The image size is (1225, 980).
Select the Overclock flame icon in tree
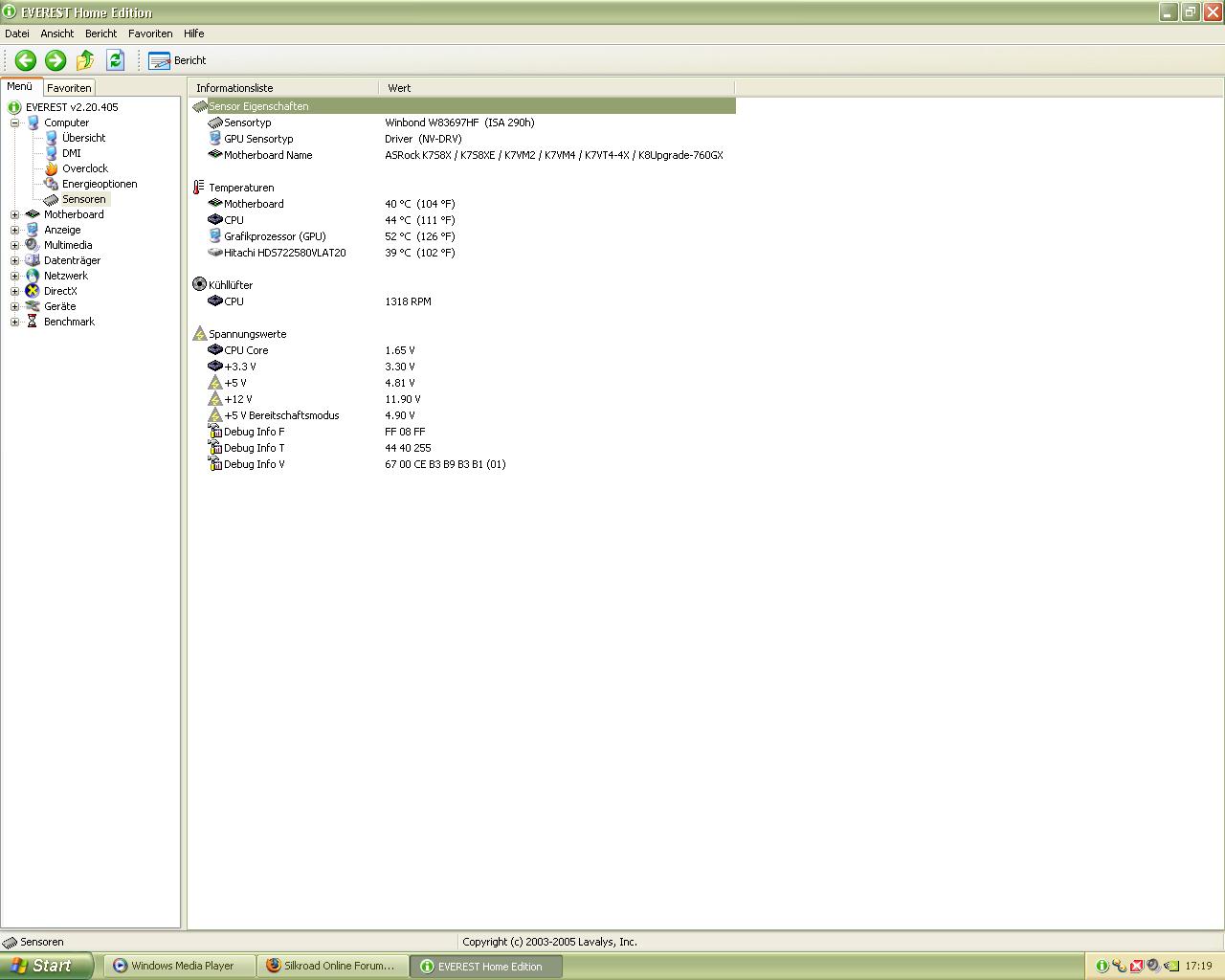(x=52, y=168)
